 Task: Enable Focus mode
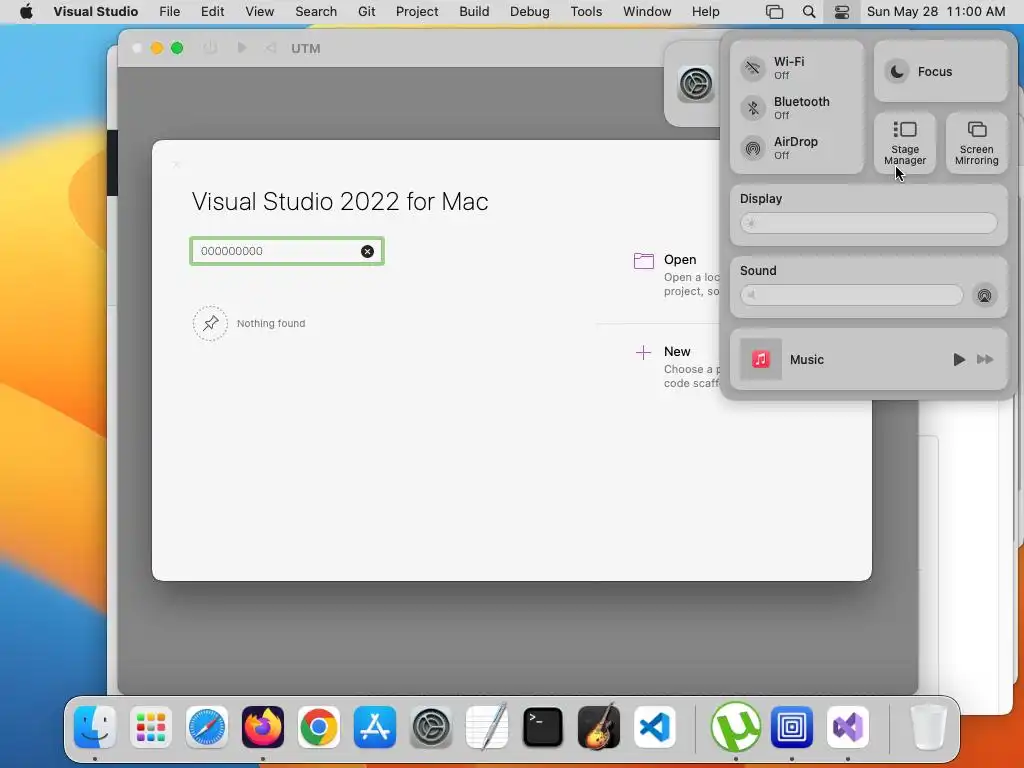(x=940, y=71)
